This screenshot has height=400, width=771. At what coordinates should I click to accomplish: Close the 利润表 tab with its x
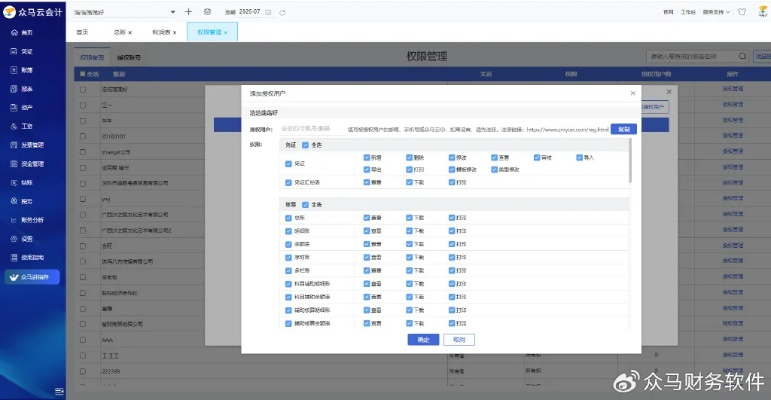click(175, 32)
